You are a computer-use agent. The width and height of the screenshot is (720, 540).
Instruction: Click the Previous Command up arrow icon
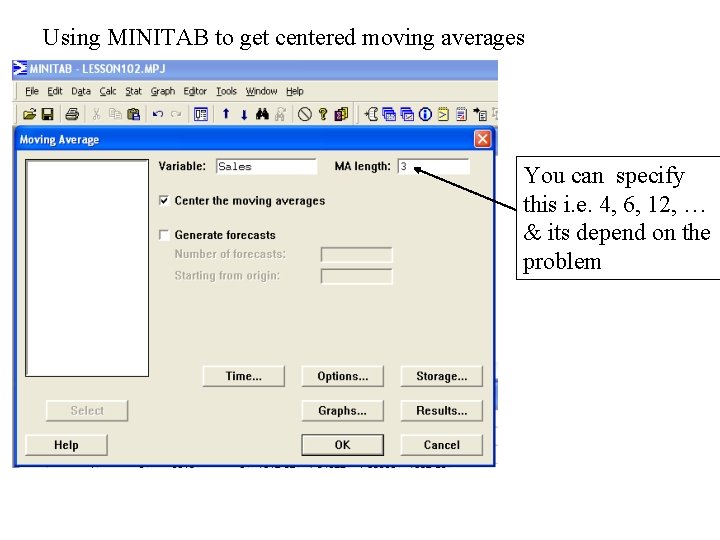click(226, 114)
